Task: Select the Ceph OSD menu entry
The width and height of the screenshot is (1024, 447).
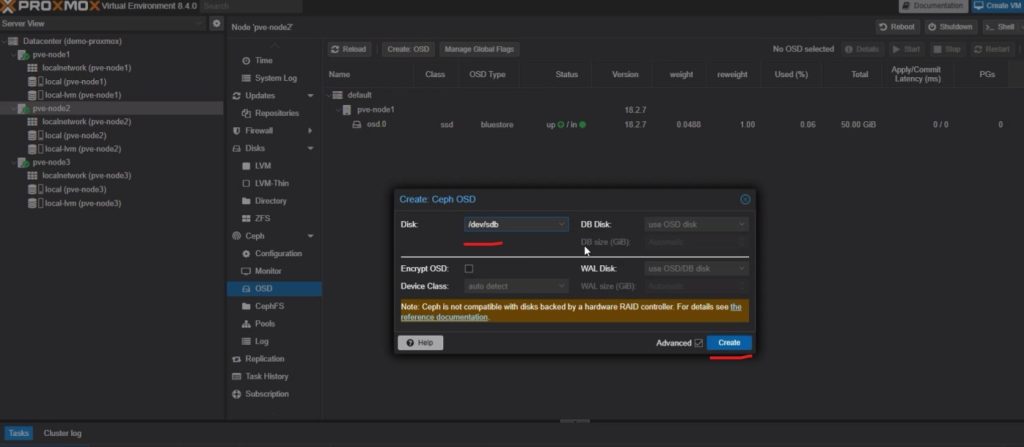Action: (274, 289)
